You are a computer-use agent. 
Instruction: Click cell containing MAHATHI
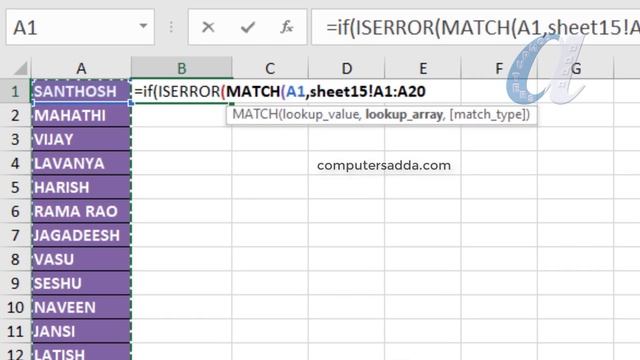click(81, 115)
